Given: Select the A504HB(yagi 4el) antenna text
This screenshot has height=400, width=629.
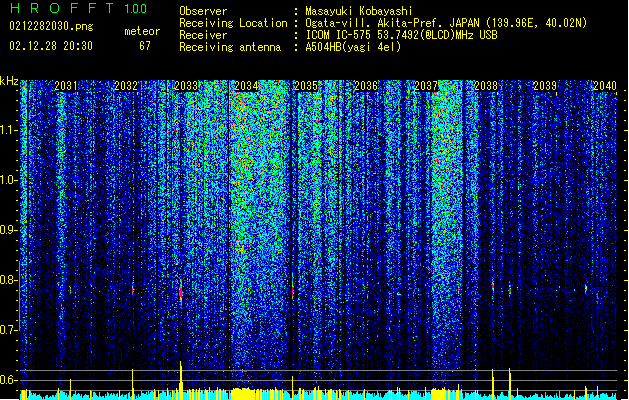Looking at the screenshot, I should pos(353,47).
